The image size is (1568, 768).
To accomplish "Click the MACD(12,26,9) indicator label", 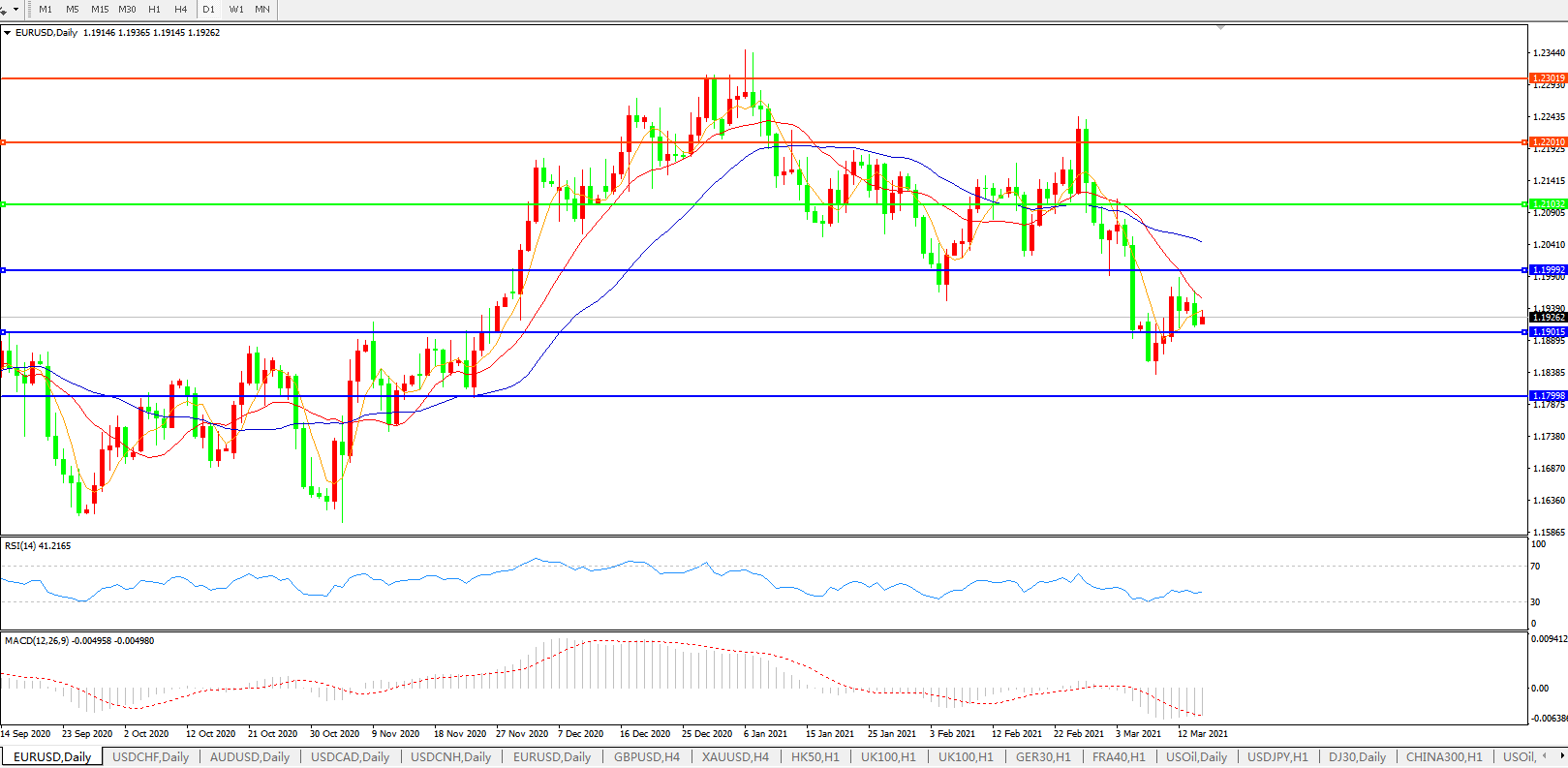I will tap(78, 641).
